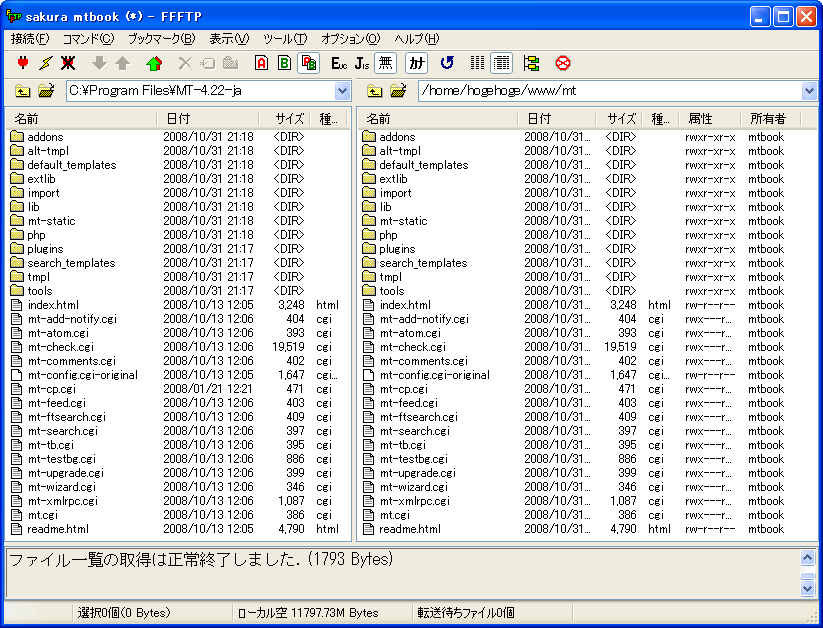This screenshot has height=628, width=823.
Task: Click the Connect plug icon
Action: coord(23,63)
